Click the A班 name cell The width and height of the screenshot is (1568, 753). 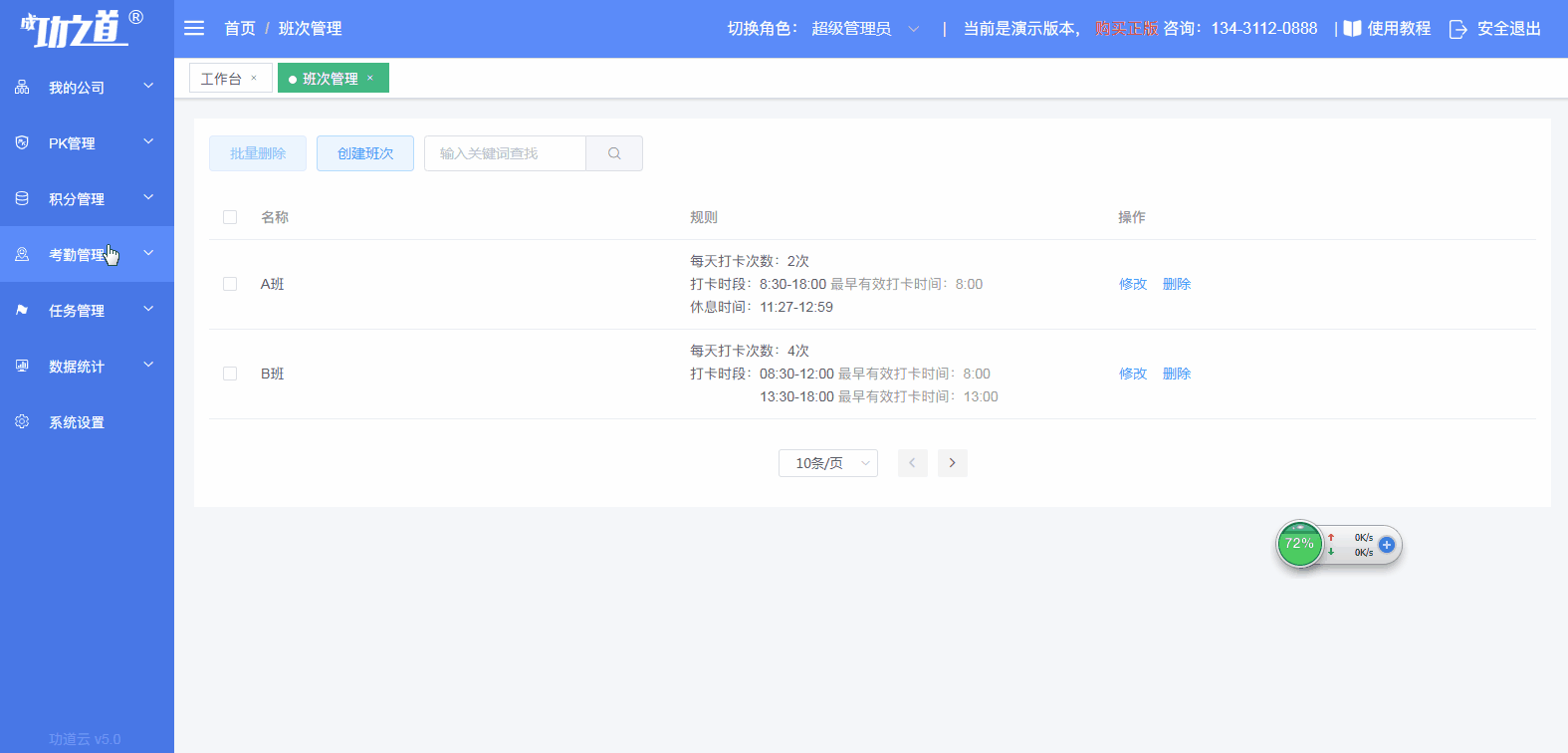273,284
